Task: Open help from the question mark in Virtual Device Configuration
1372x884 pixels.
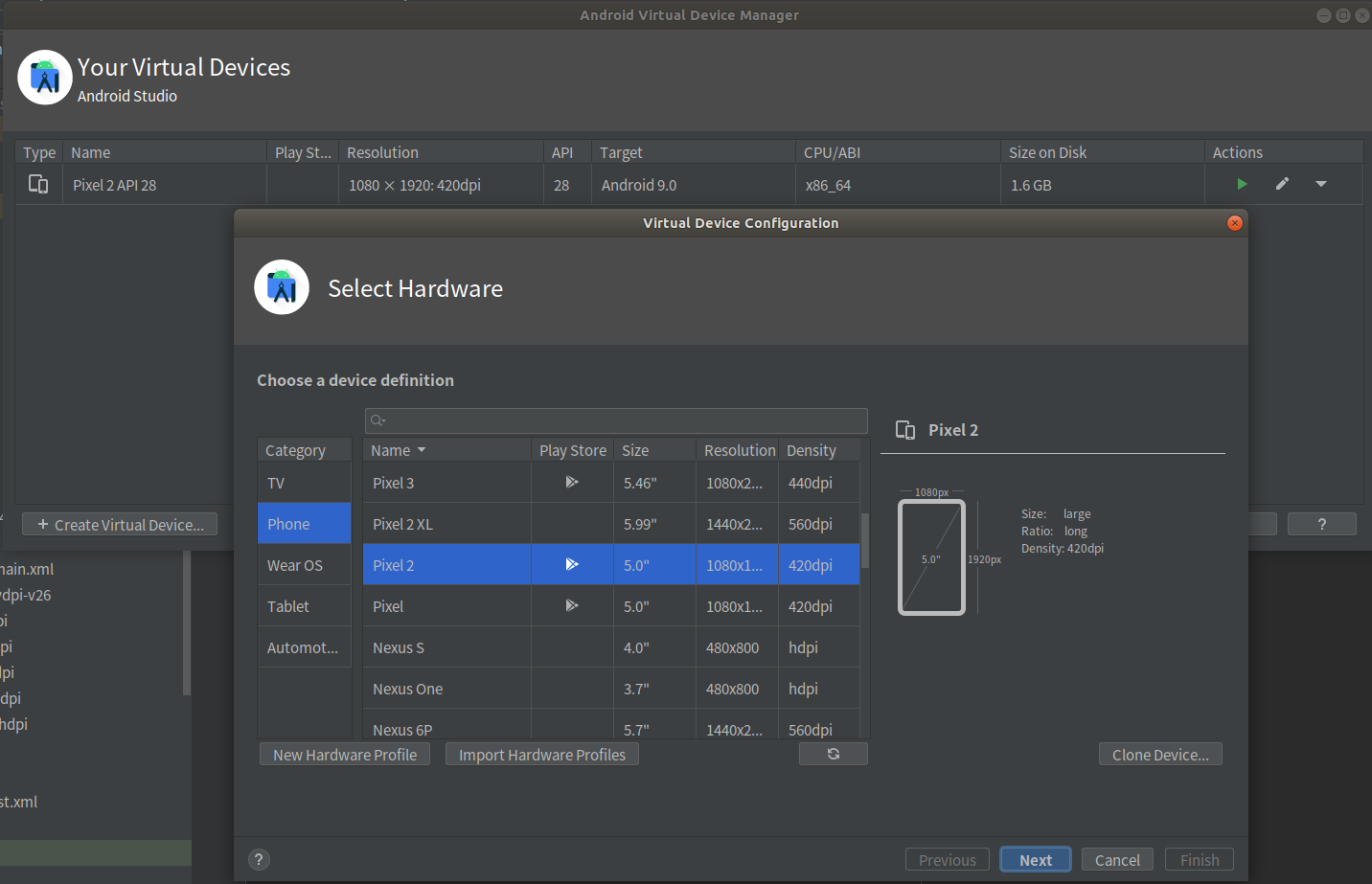Action: 259,859
